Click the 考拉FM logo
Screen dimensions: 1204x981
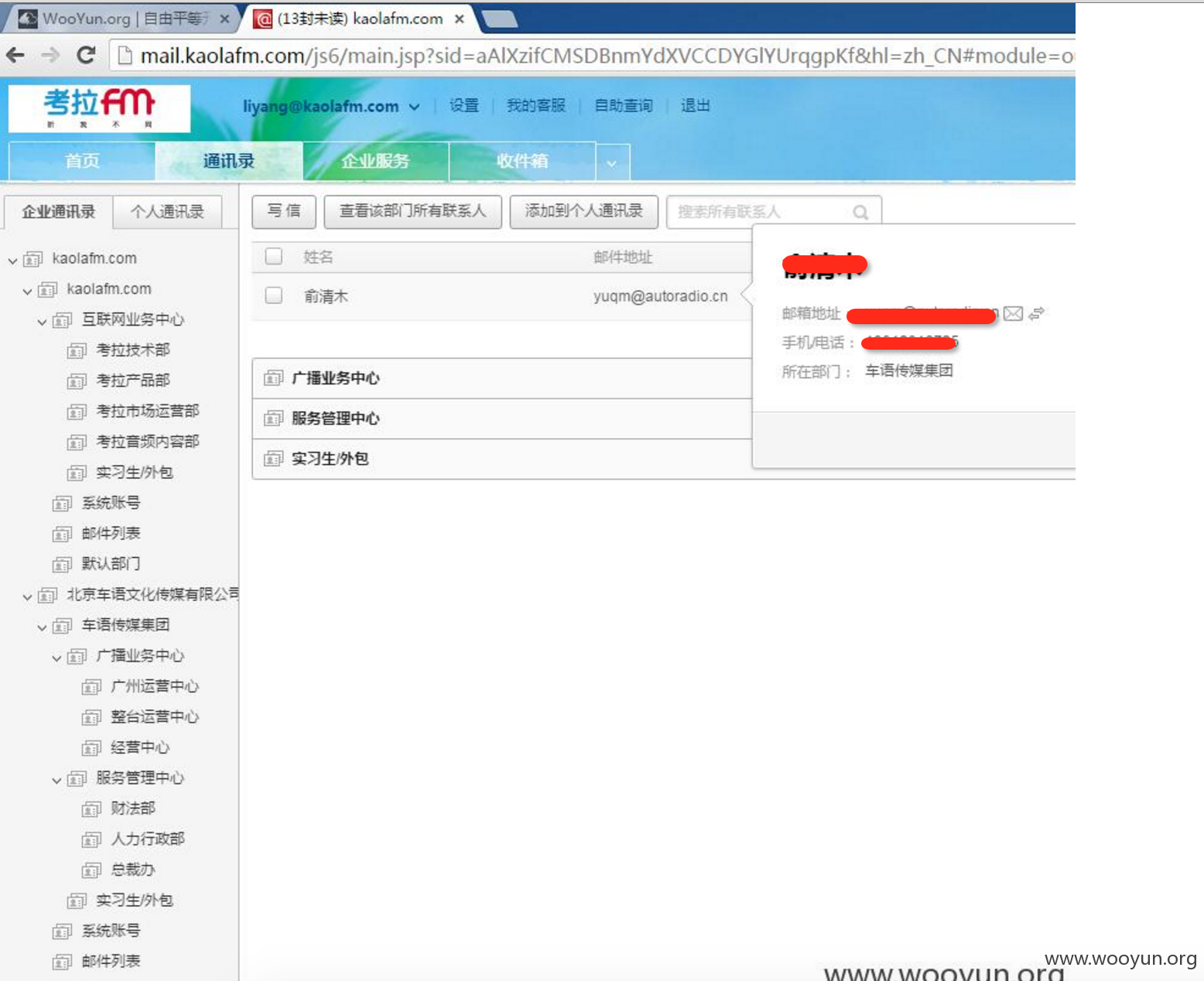(x=99, y=108)
